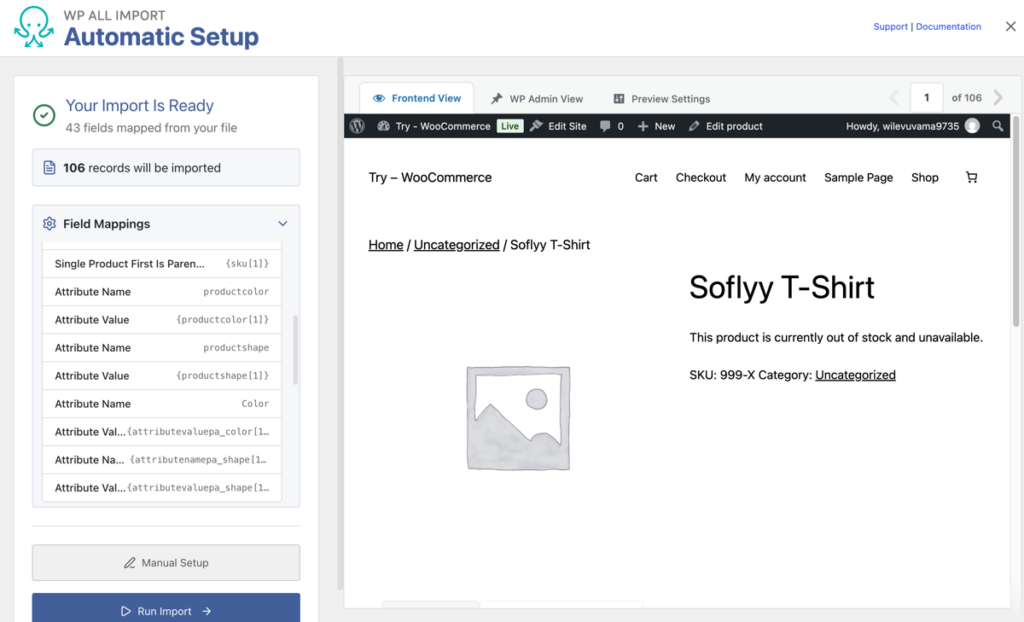
Task: Select the Attribute Name Color row
Action: pyautogui.click(x=162, y=404)
